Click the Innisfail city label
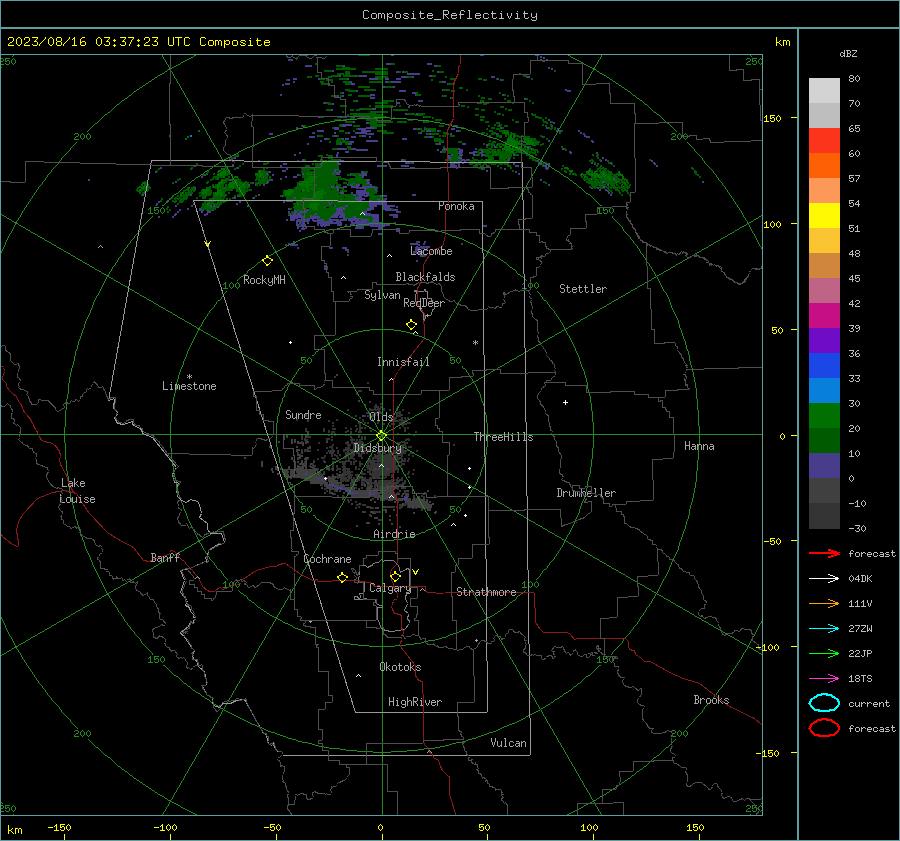The width and height of the screenshot is (900, 841). pyautogui.click(x=403, y=362)
